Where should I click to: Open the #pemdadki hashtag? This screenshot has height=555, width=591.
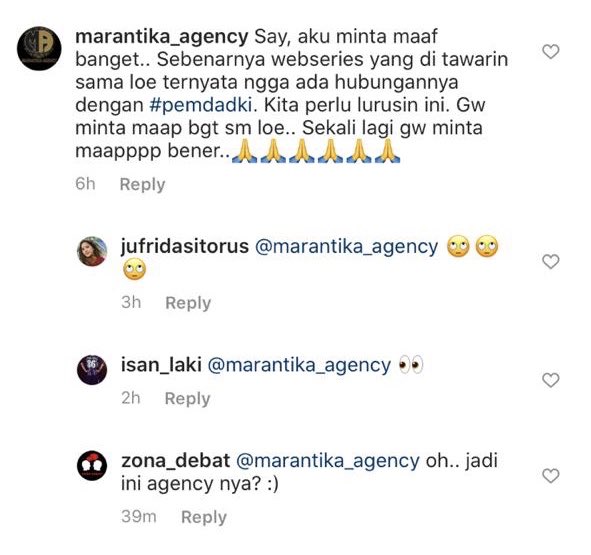[201, 105]
